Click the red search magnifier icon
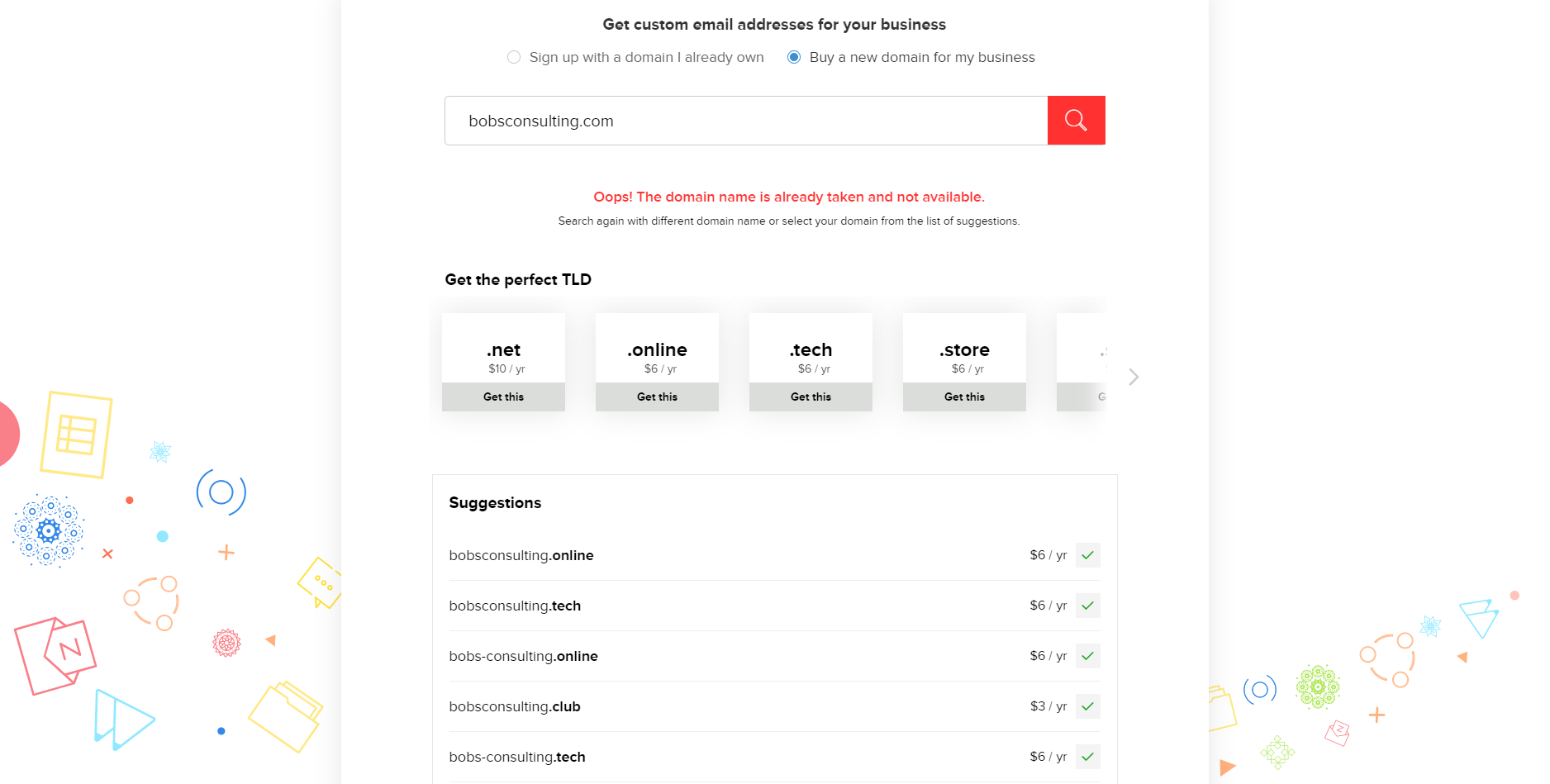This screenshot has height=784, width=1550. (x=1076, y=121)
